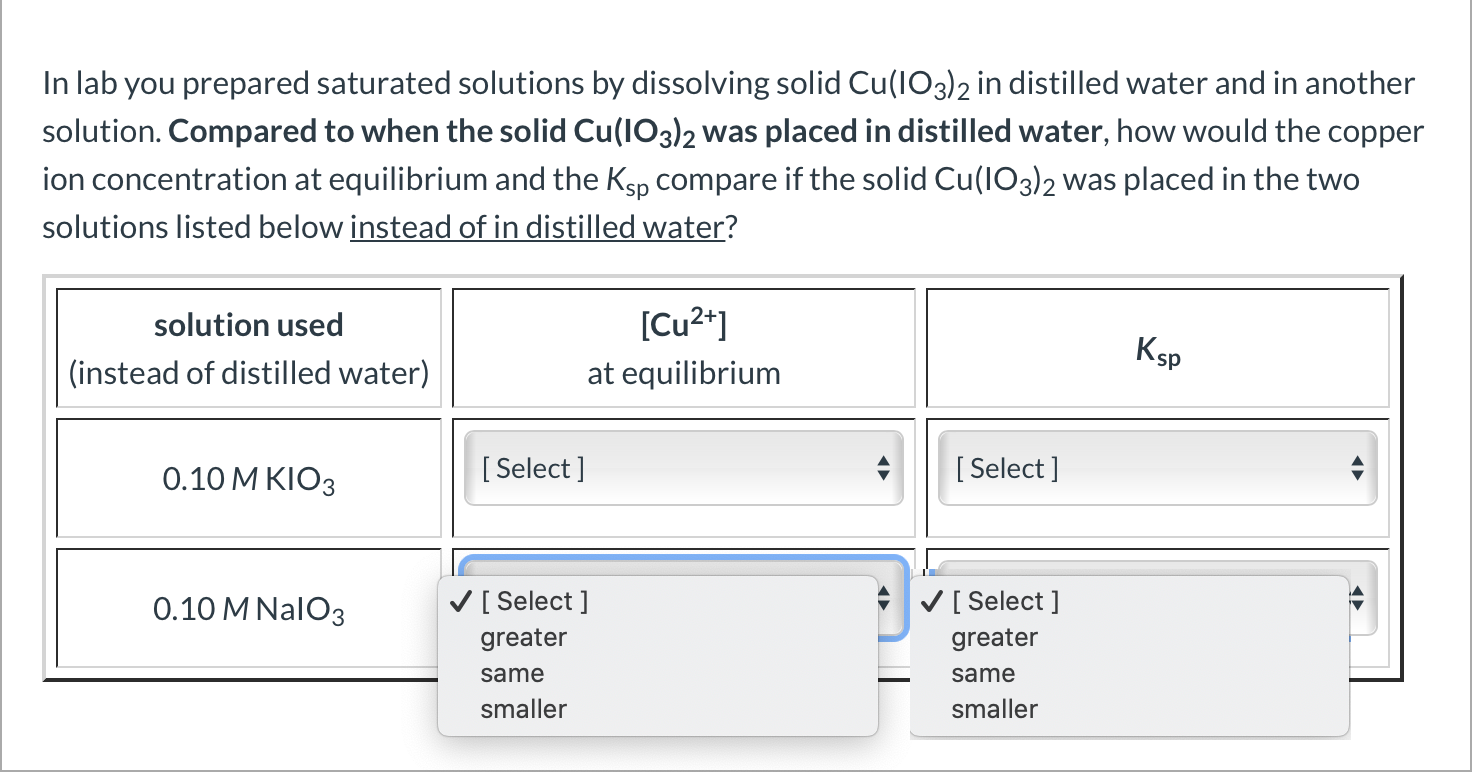This screenshot has width=1474, height=772.
Task: Select "greater" under the Ksp column menu
Action: point(994,636)
